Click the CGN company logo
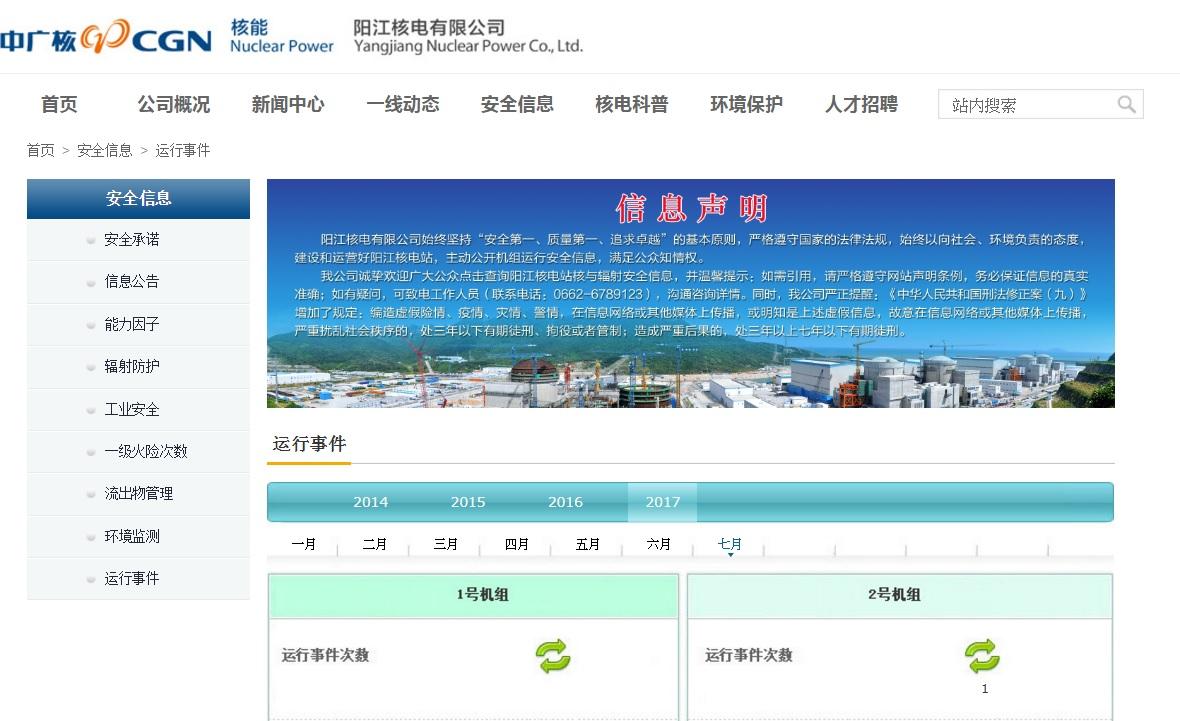This screenshot has width=1180, height=721. pos(110,38)
